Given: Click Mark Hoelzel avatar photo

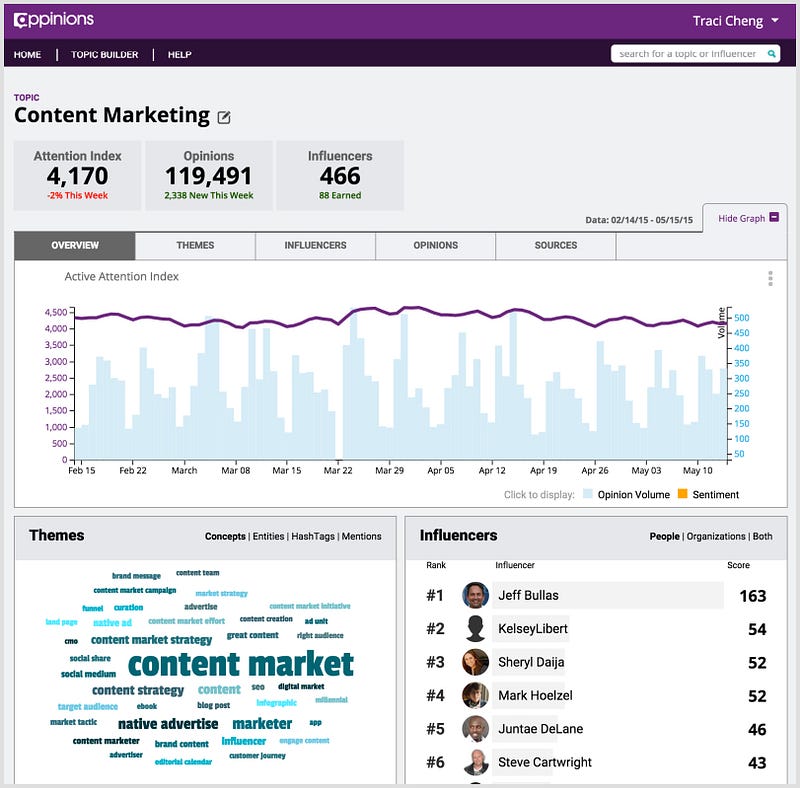Looking at the screenshot, I should [x=476, y=695].
